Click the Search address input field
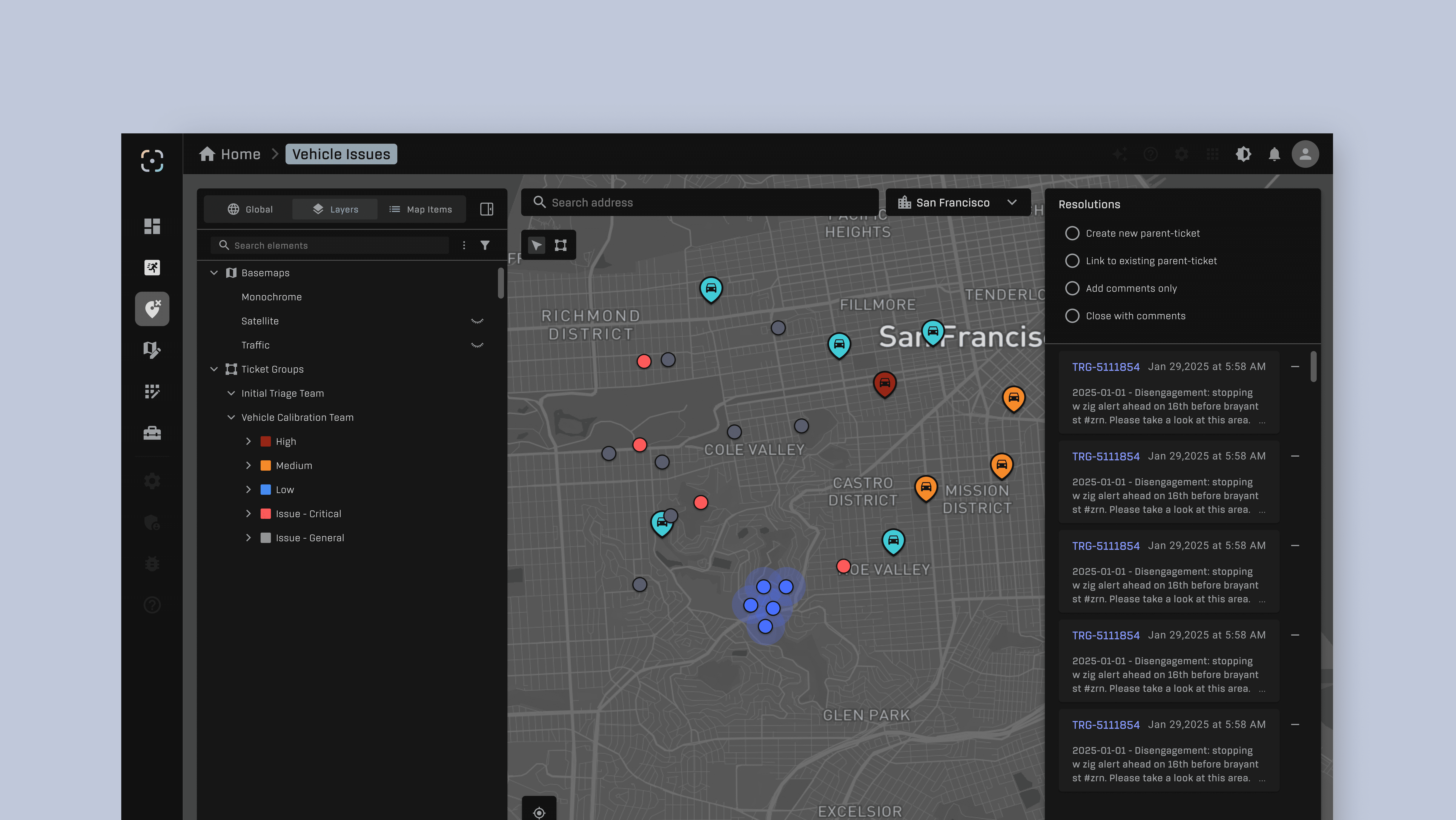This screenshot has height=820, width=1456. click(700, 202)
